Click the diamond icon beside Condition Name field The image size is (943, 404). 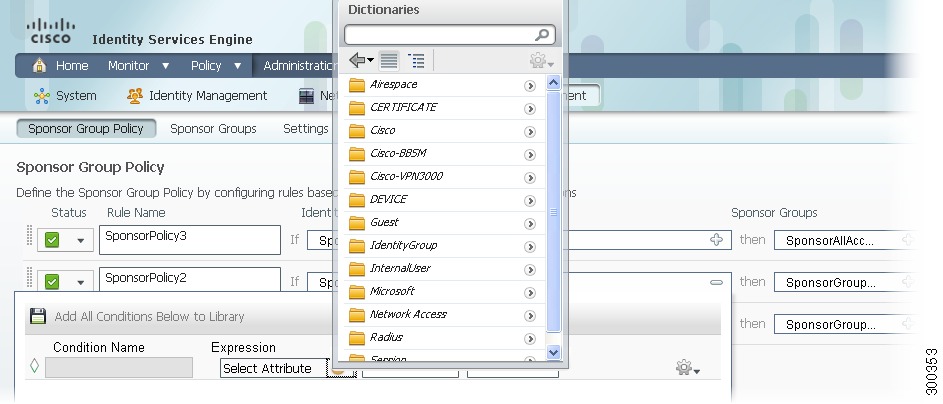(34, 366)
